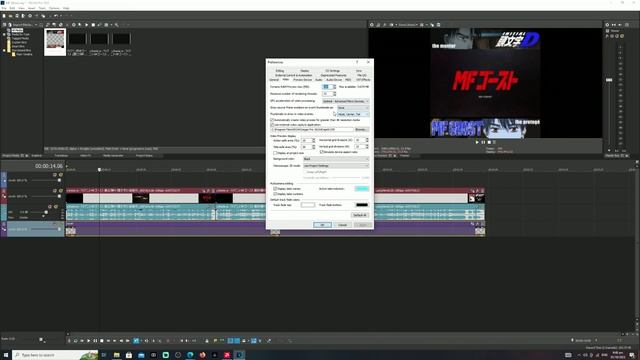The image size is (640, 360).
Task: Click the Preferences dialog help question mark
Action: point(357,62)
